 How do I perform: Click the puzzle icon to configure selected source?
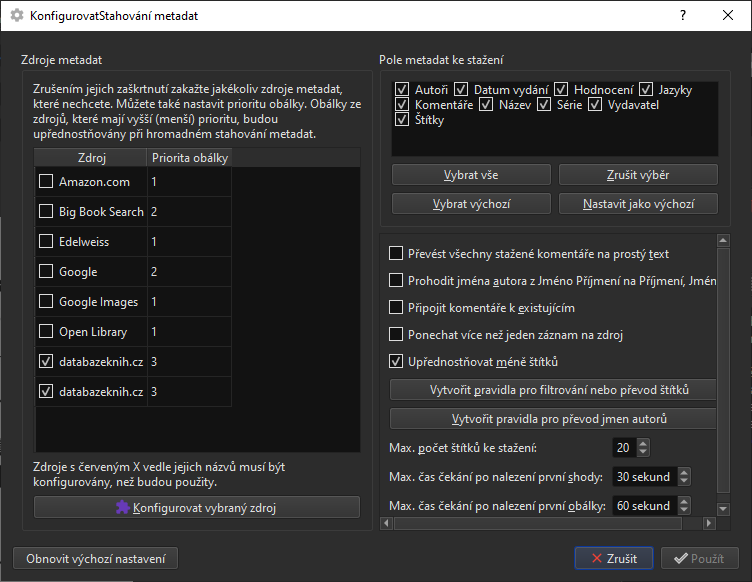[123, 507]
